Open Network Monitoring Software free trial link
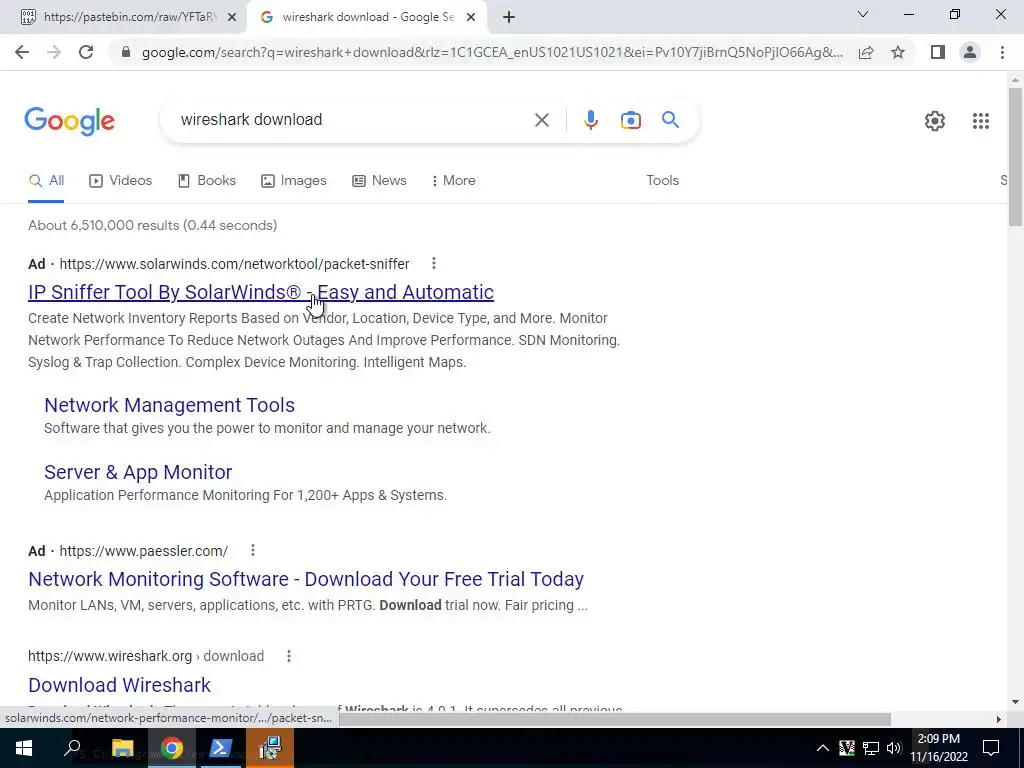The width and height of the screenshot is (1024, 768). pyautogui.click(x=306, y=579)
